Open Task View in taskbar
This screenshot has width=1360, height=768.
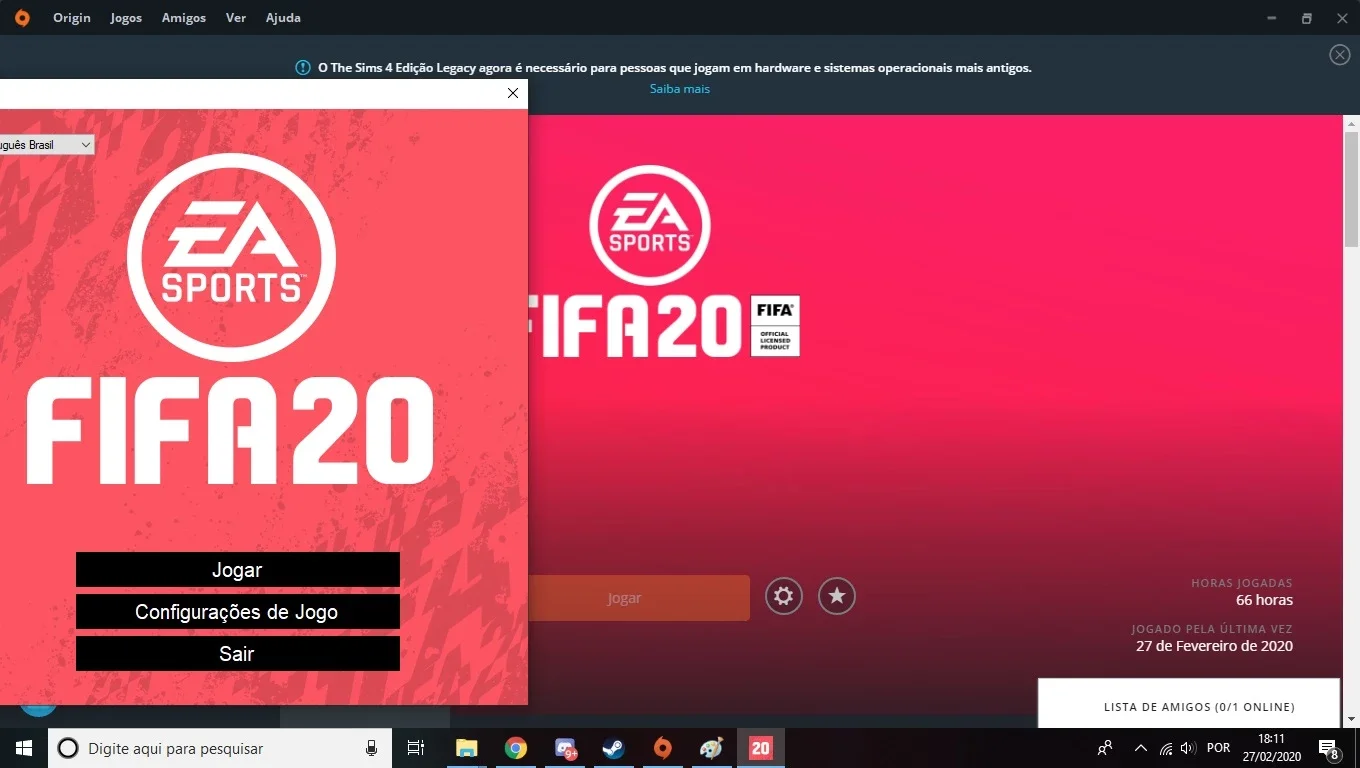[416, 748]
